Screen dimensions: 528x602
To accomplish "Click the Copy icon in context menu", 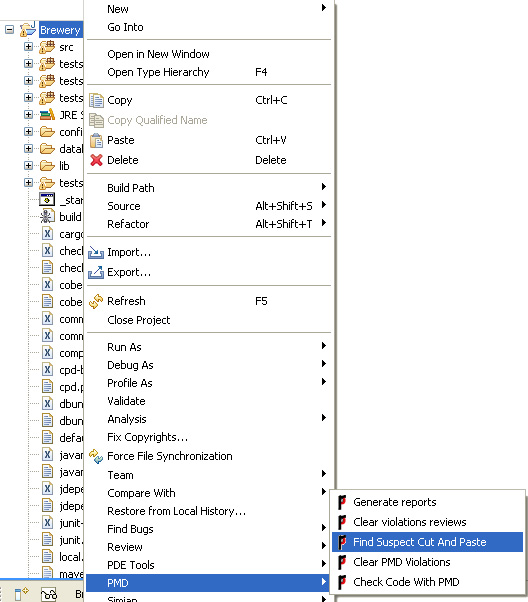I will tap(96, 100).
